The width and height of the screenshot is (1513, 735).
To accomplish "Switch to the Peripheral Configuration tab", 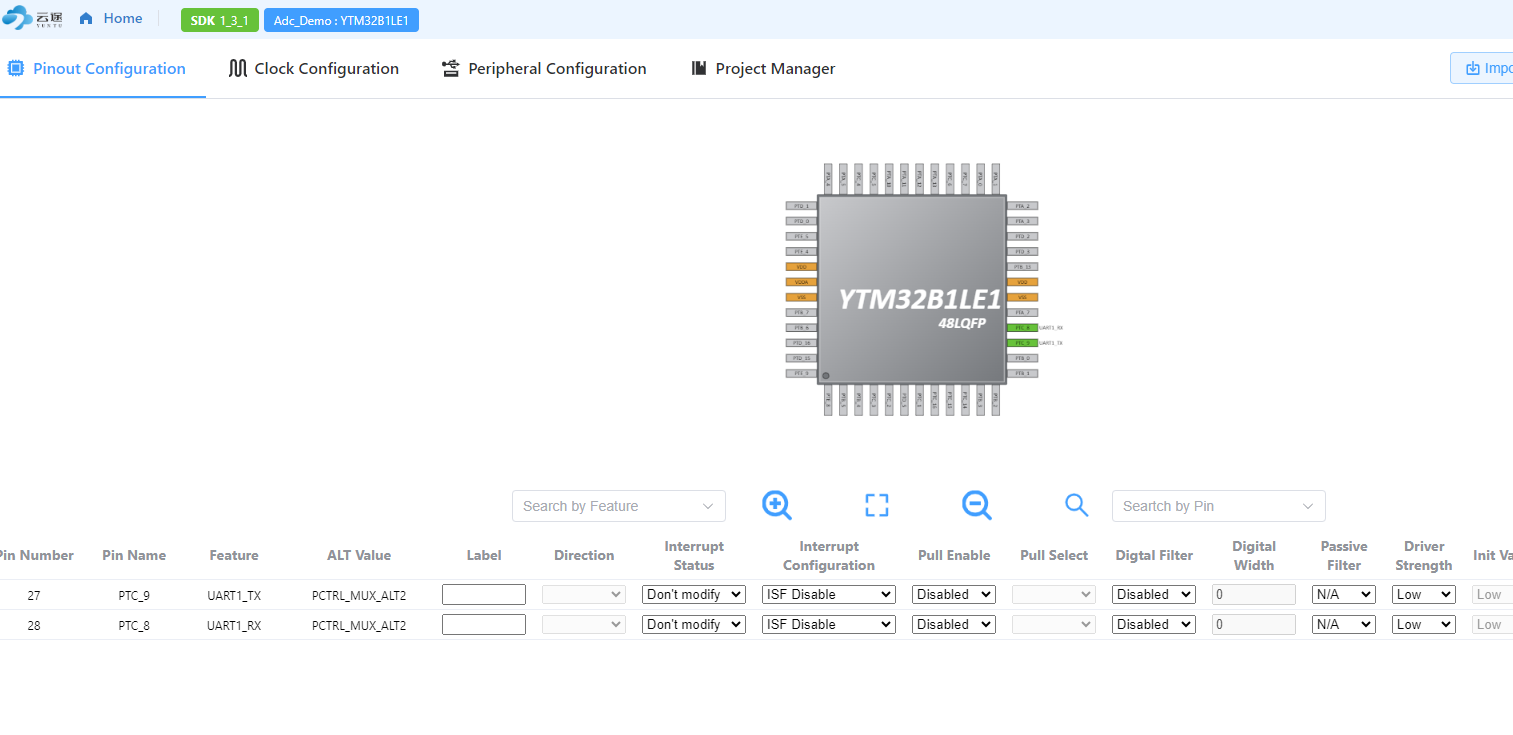I will (x=544, y=69).
